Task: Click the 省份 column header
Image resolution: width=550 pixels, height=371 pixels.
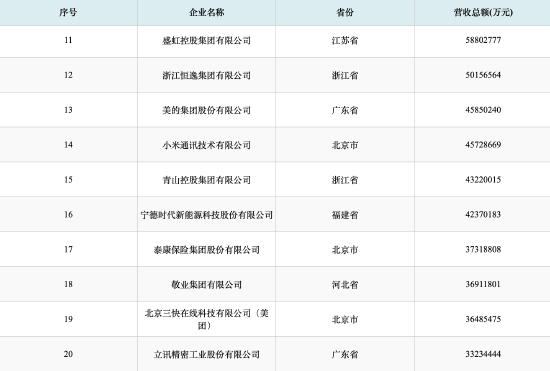Action: point(345,13)
